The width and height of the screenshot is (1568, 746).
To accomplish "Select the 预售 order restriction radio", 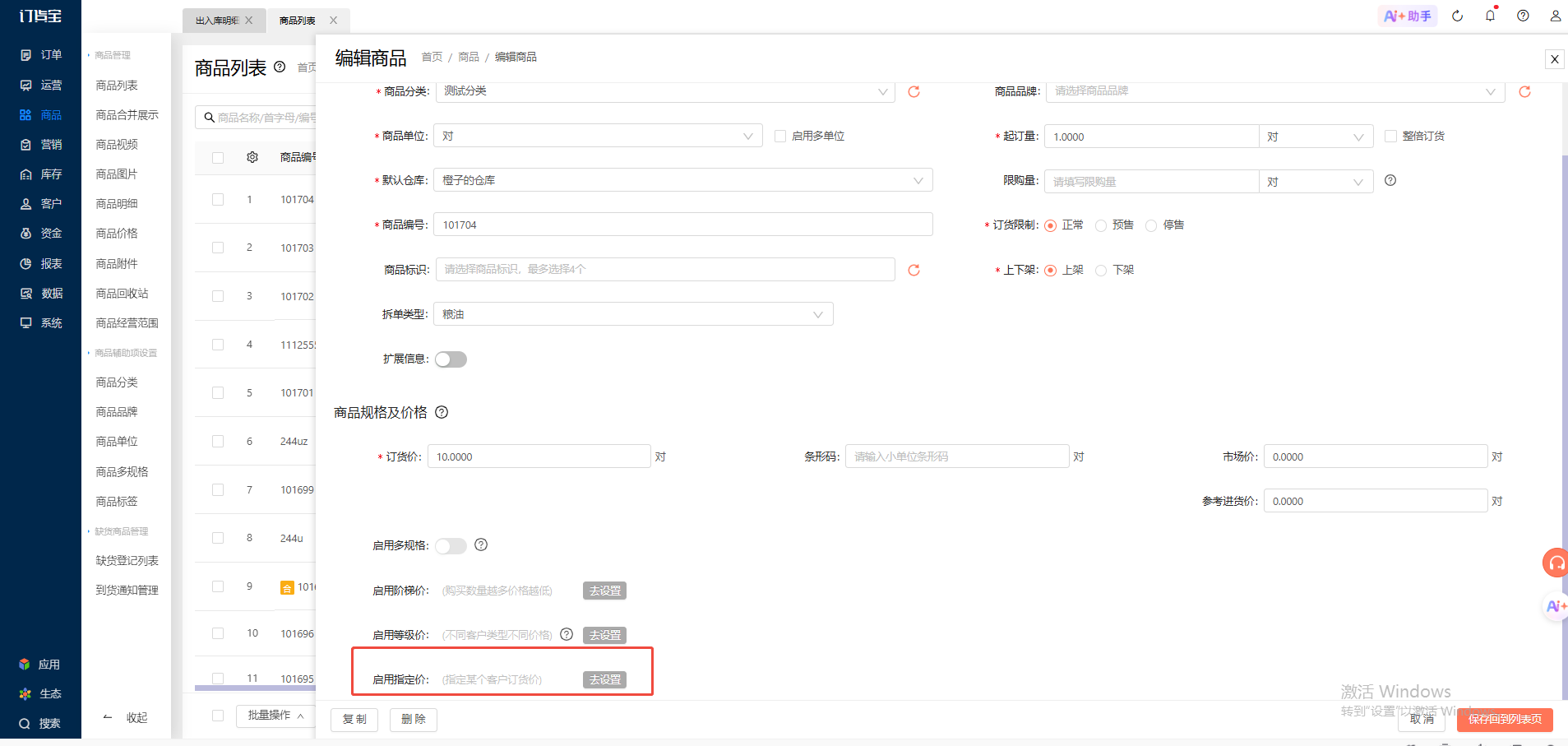I will click(1101, 225).
